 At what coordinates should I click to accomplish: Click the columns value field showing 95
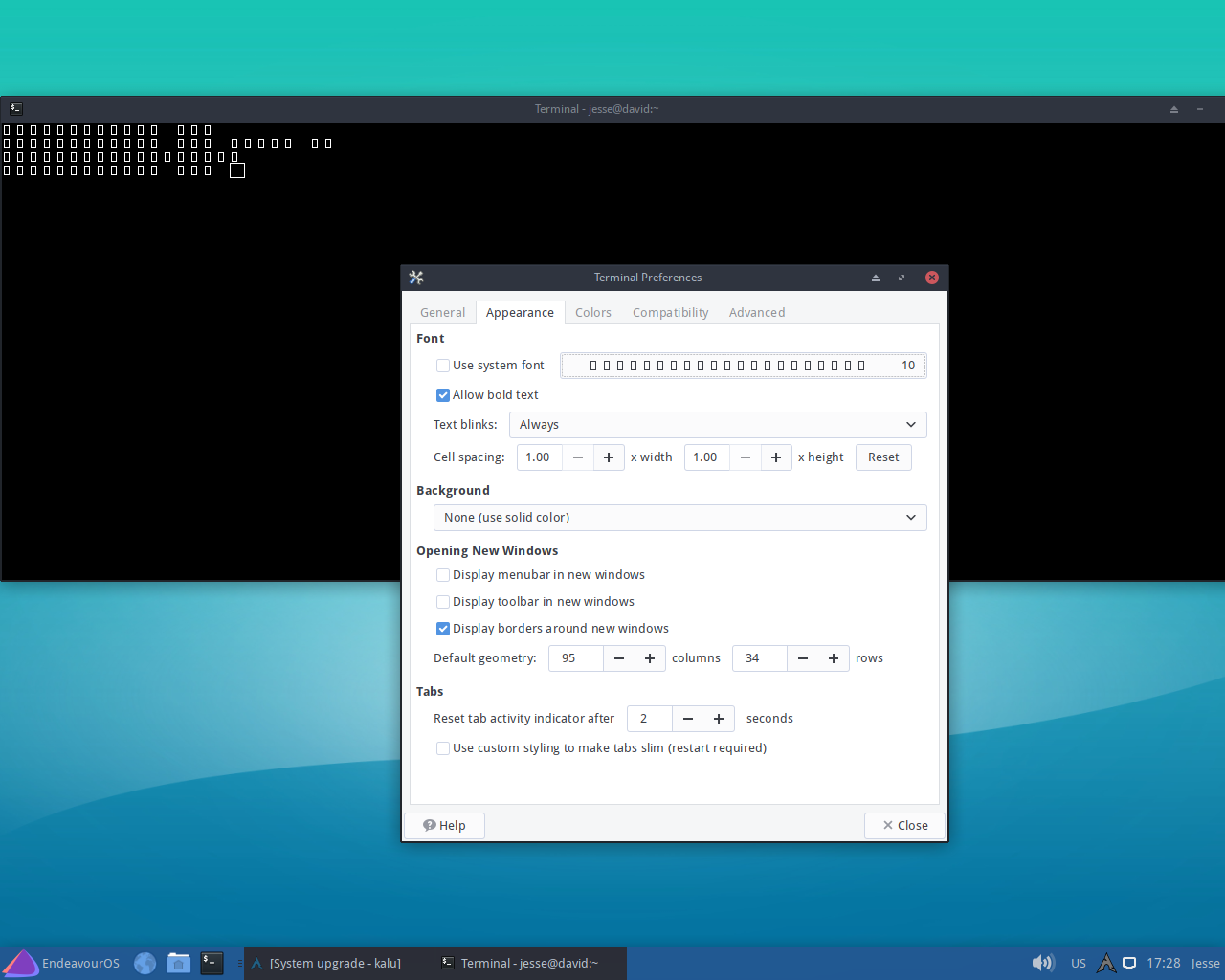pyautogui.click(x=576, y=658)
